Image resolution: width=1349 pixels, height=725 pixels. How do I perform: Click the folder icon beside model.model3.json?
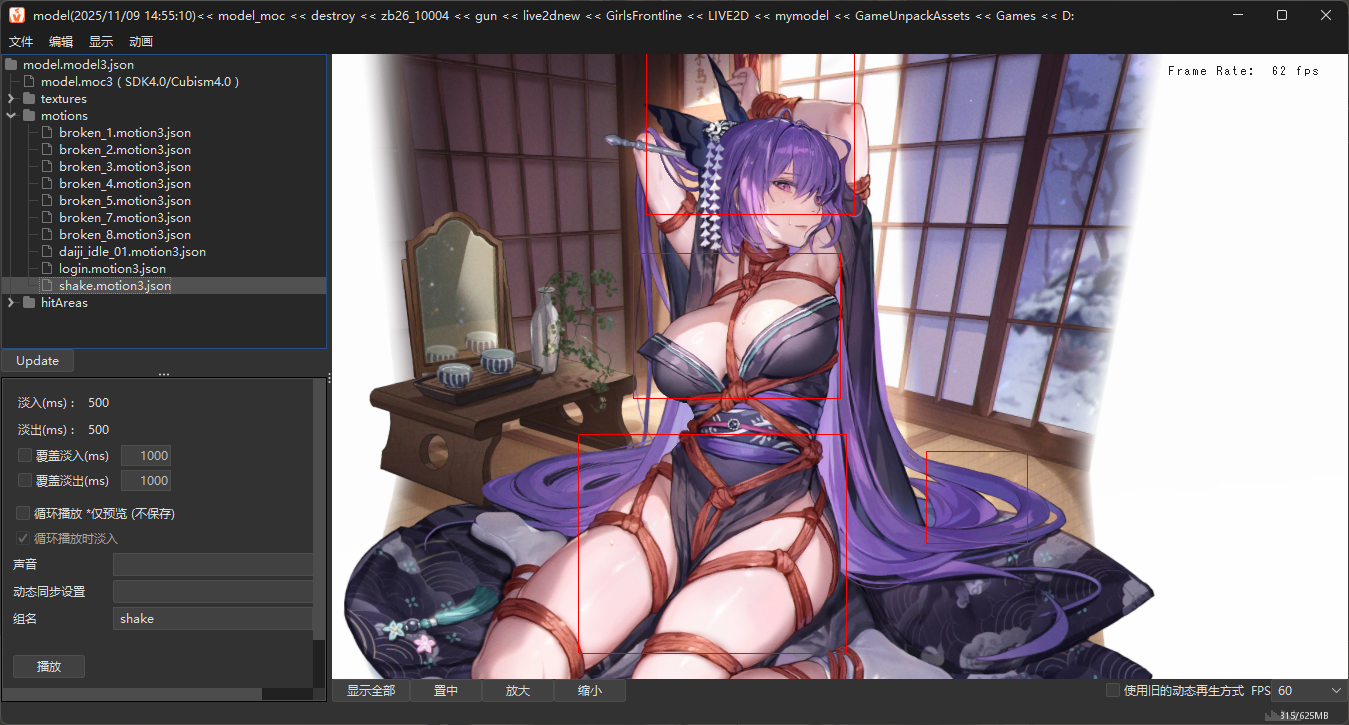click(x=12, y=64)
